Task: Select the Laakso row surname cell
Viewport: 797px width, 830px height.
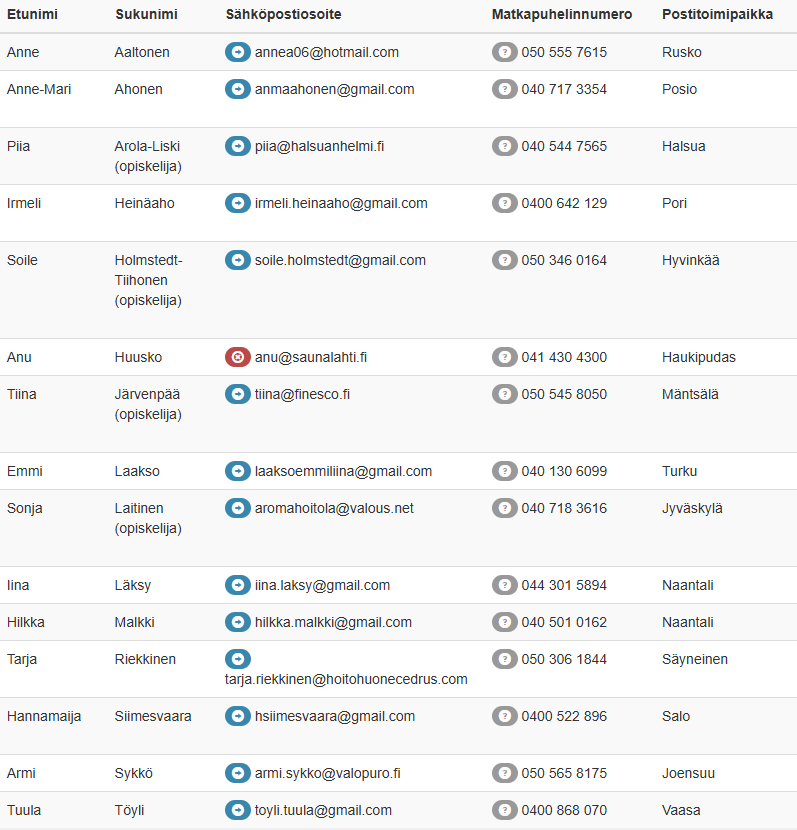Action: click(137, 471)
